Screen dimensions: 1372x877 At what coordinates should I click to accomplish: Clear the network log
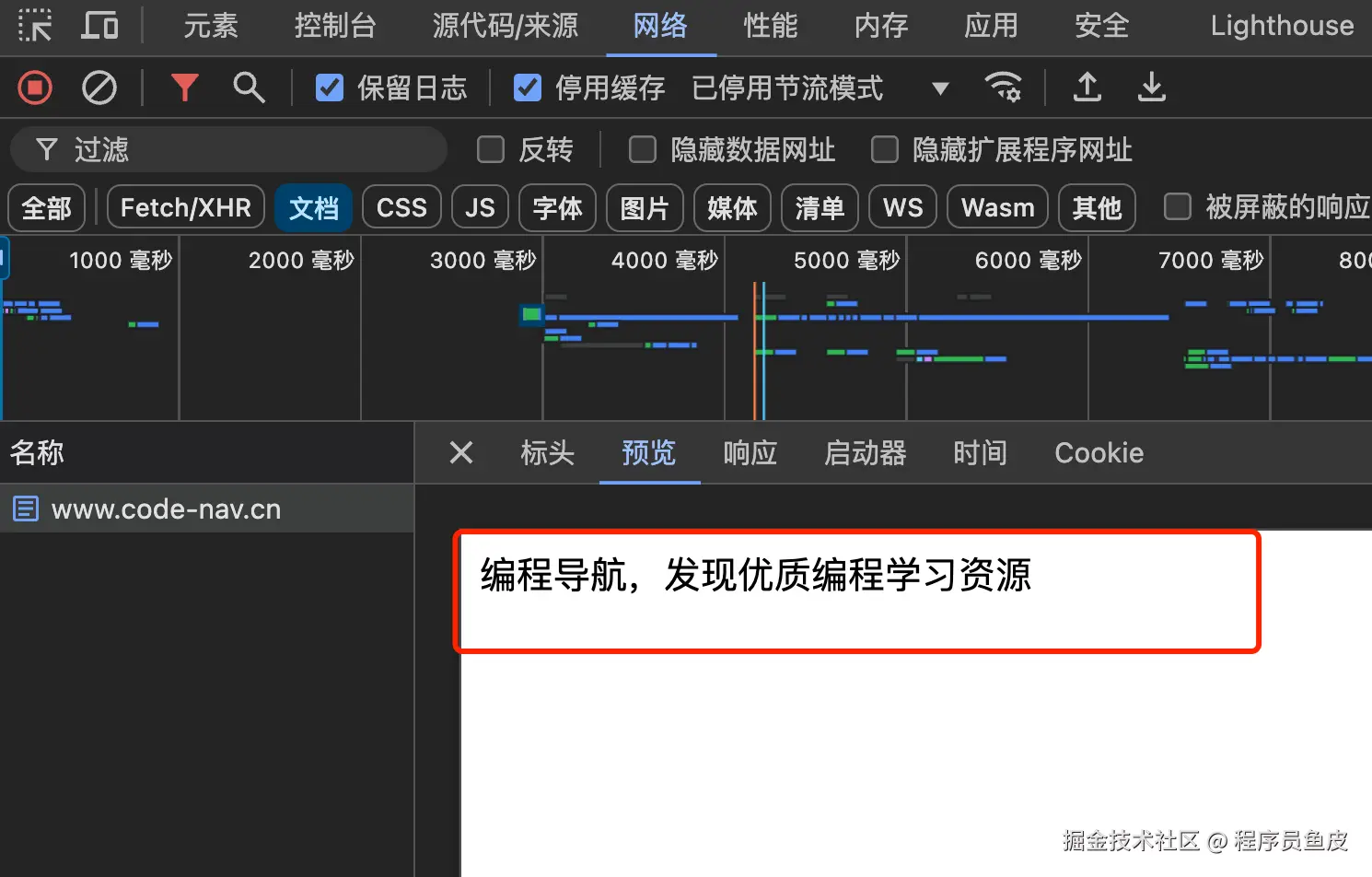99,88
